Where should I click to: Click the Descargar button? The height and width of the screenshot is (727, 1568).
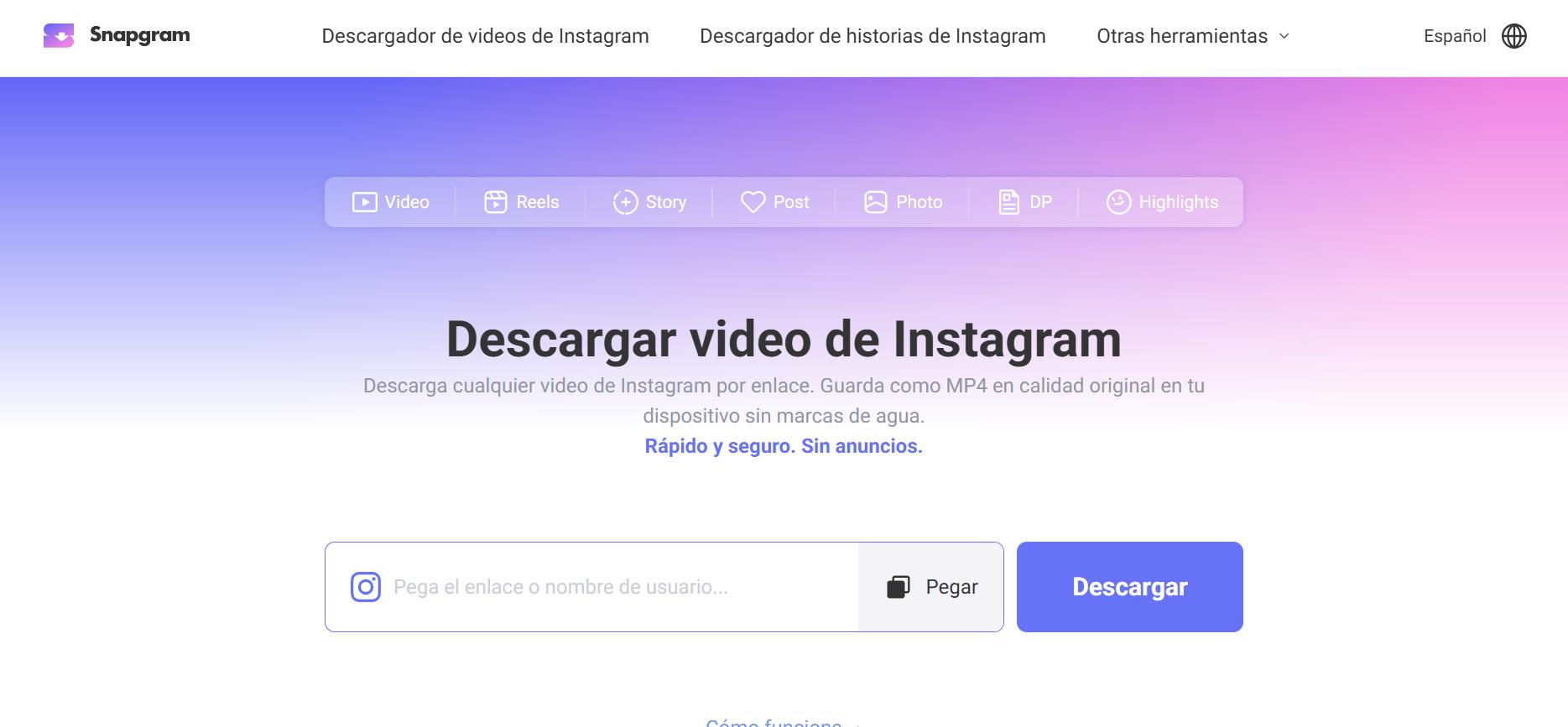click(1129, 587)
